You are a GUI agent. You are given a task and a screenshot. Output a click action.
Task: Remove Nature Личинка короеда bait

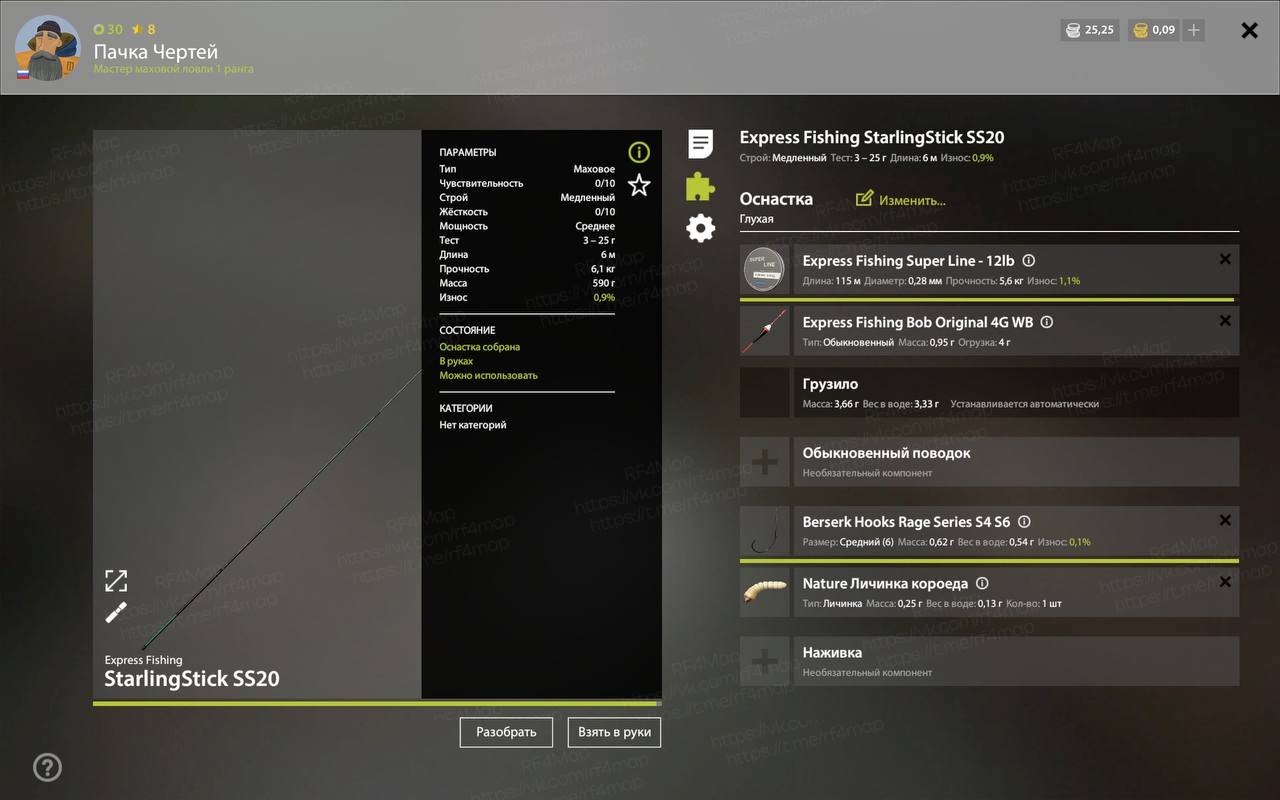click(x=1225, y=582)
